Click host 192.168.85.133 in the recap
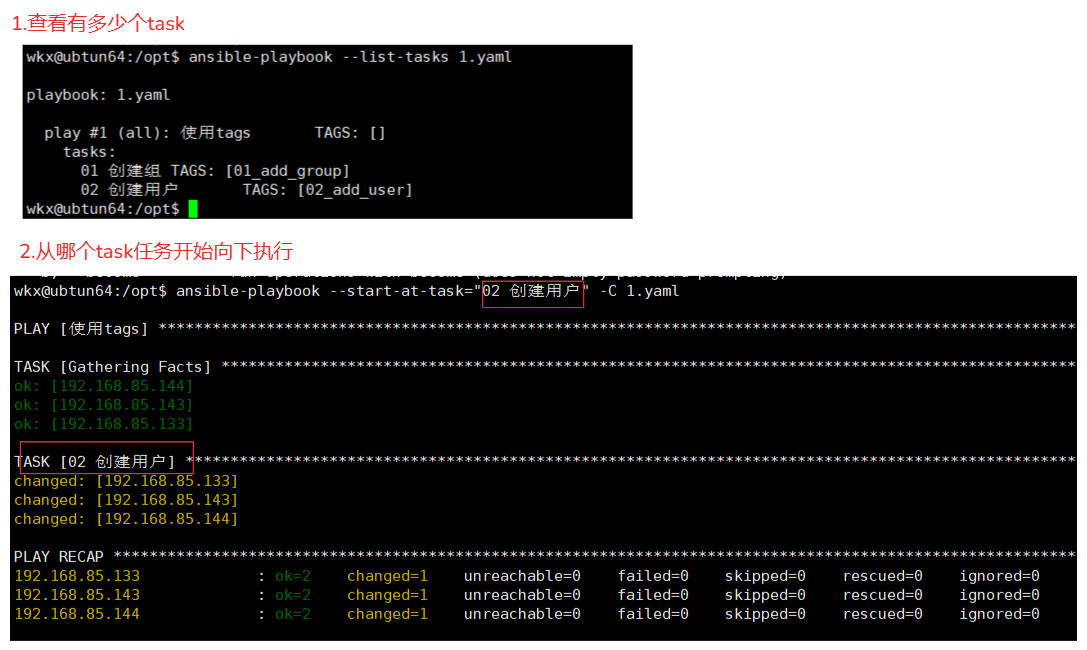Screen dimensions: 1087x650 point(77,576)
